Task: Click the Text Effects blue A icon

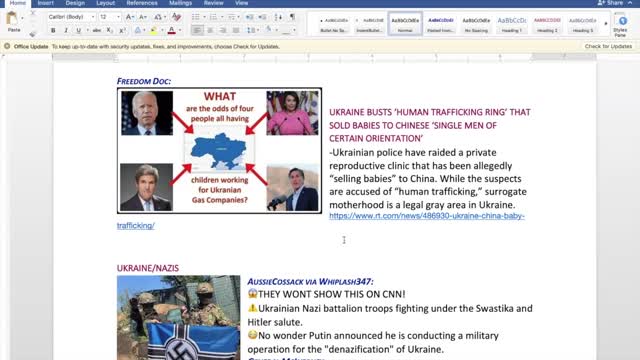Action: (x=138, y=30)
